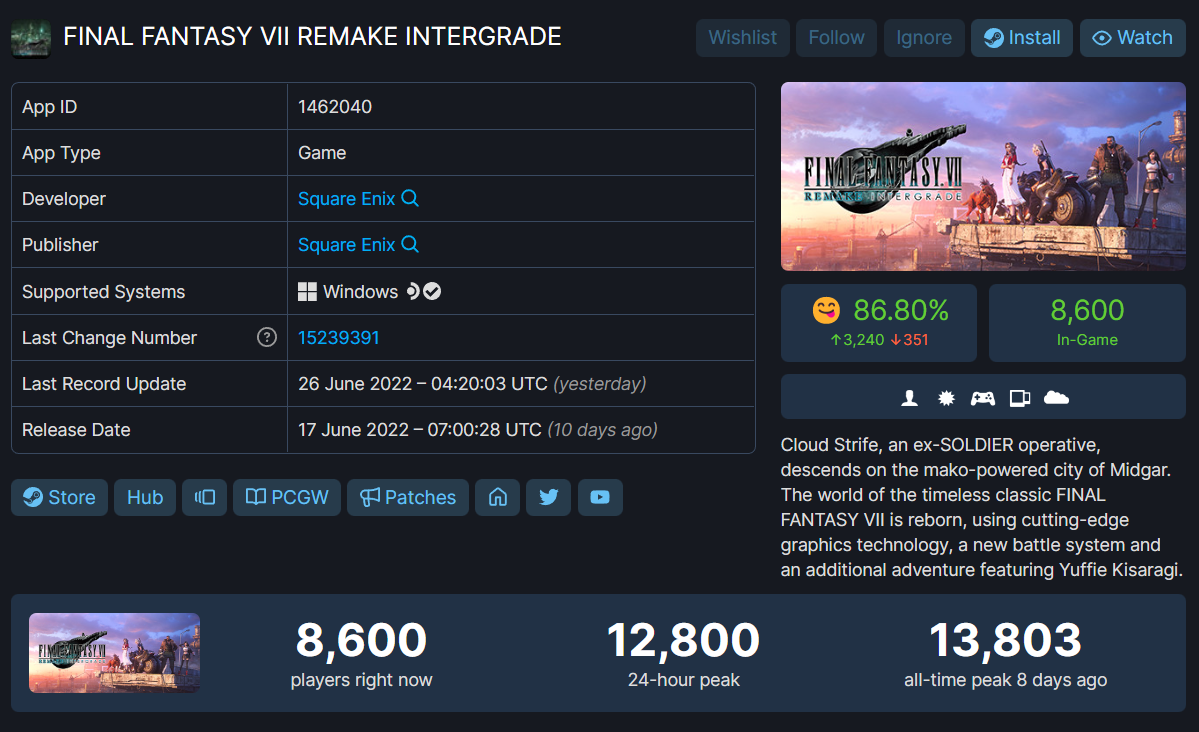
Task: Click the game icon beside the title
Action: (x=31, y=39)
